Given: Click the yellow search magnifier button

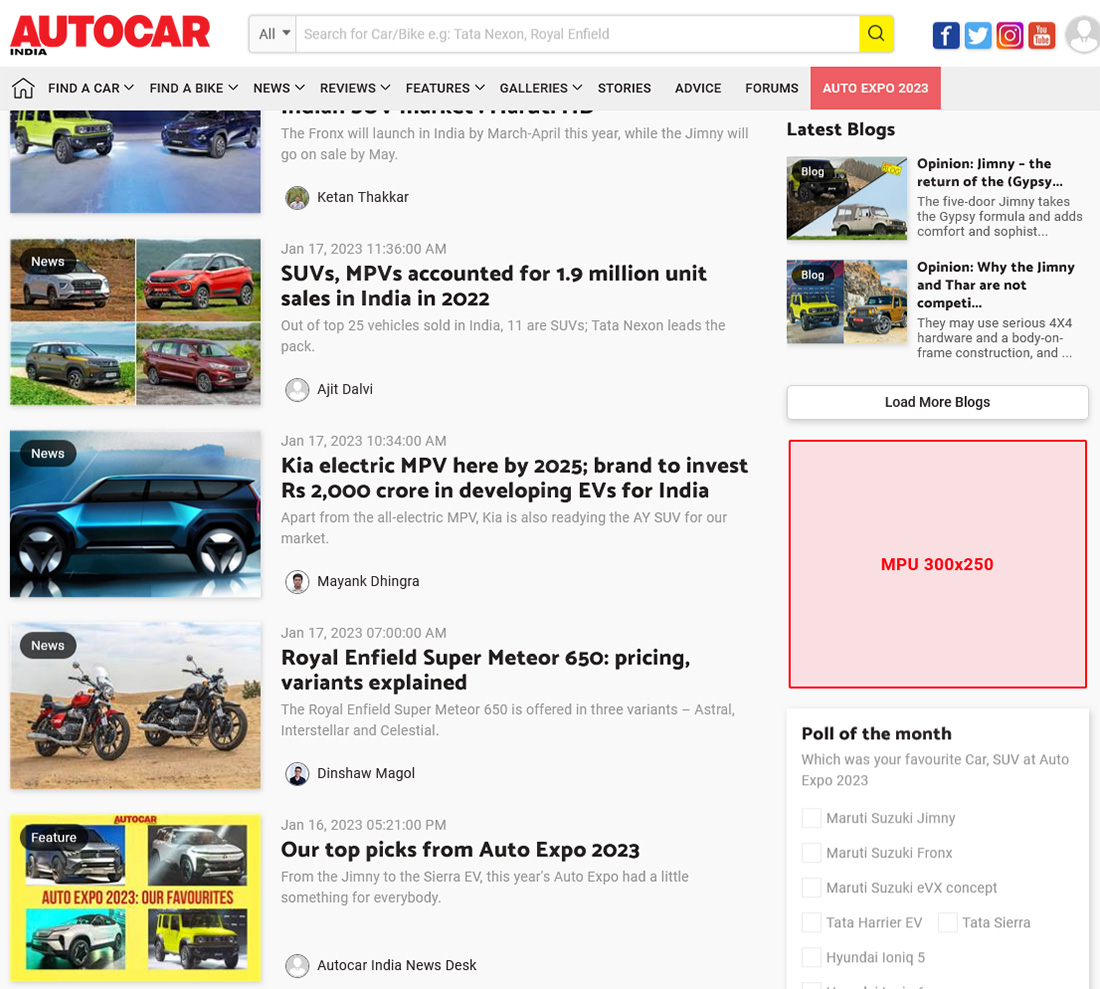Looking at the screenshot, I should point(876,34).
